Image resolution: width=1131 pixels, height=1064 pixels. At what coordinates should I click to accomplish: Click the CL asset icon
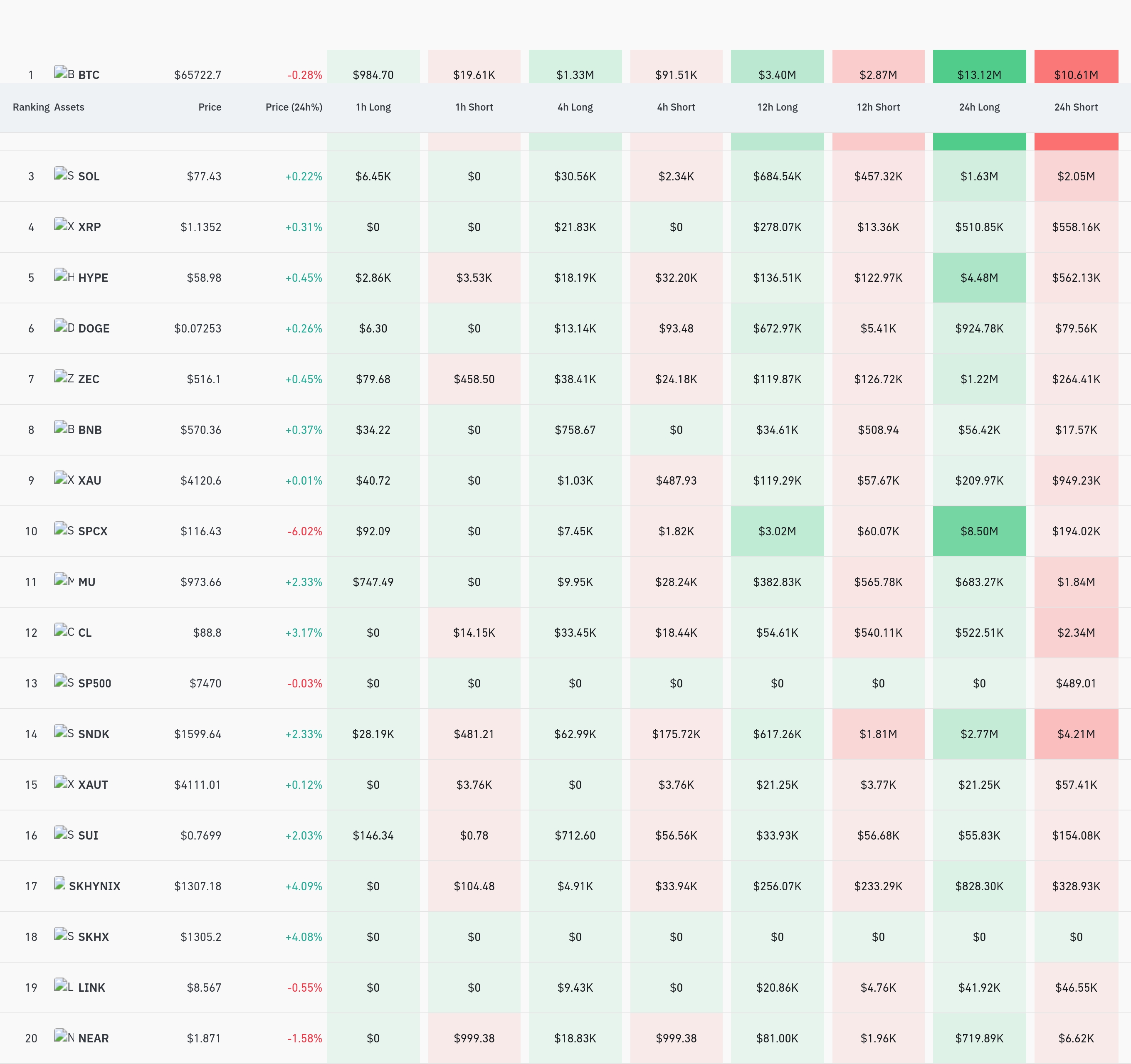click(64, 630)
